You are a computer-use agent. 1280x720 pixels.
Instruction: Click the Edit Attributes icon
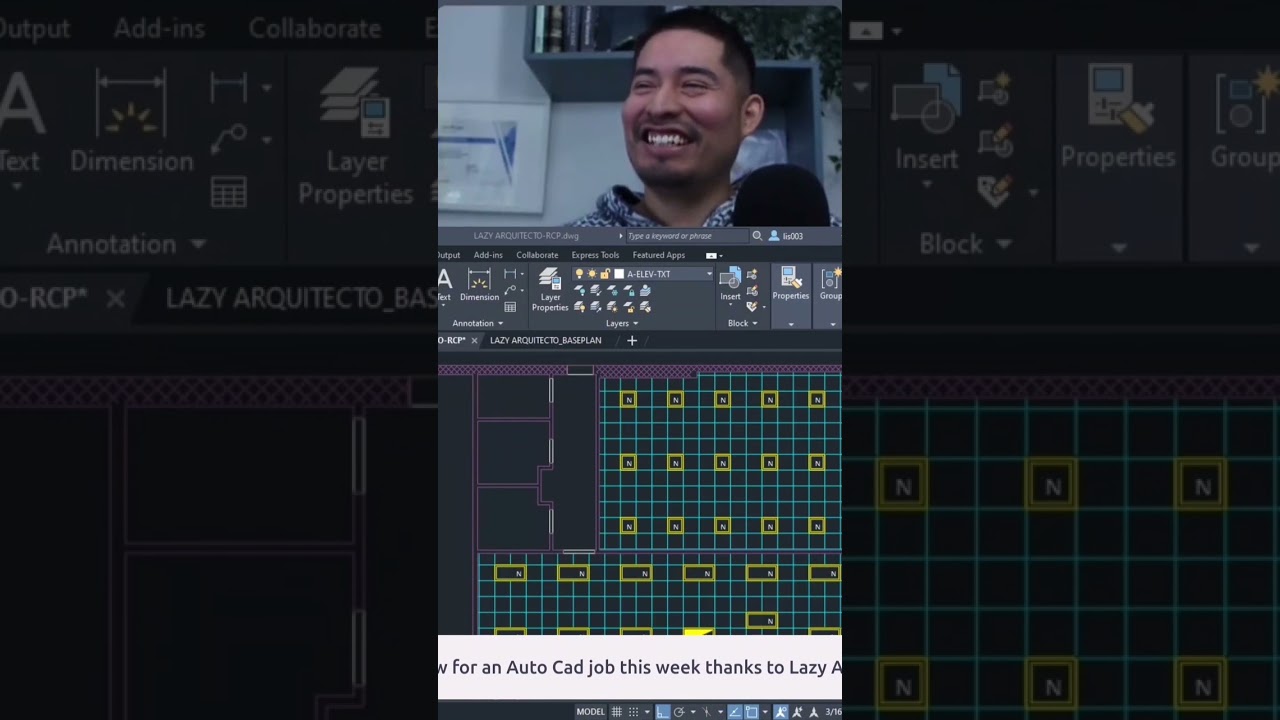pyautogui.click(x=752, y=307)
